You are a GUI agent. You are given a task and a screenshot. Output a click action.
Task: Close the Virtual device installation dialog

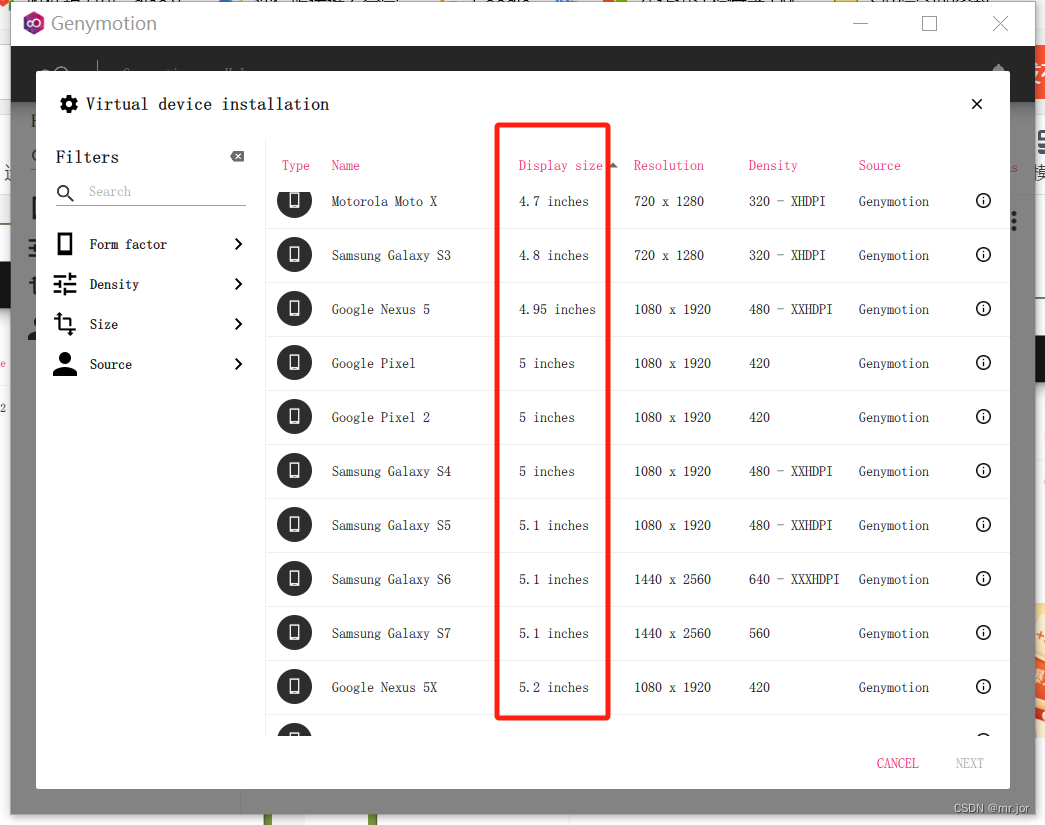tap(976, 104)
